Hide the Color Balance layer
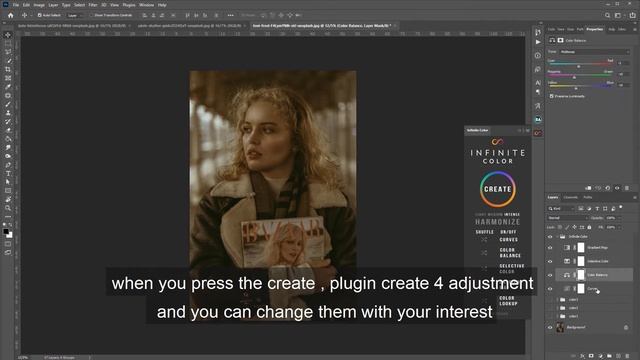The image size is (640, 360). [550, 275]
